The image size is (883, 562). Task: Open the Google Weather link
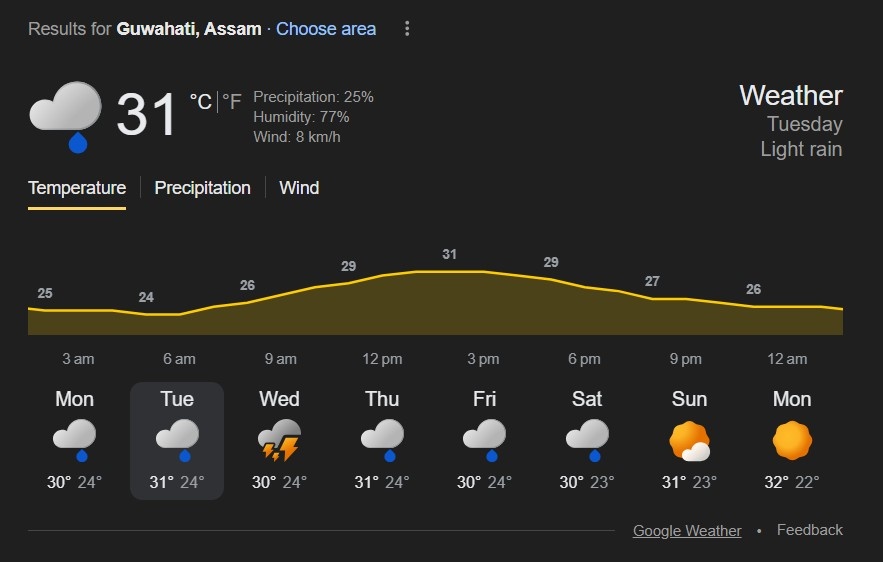[687, 531]
